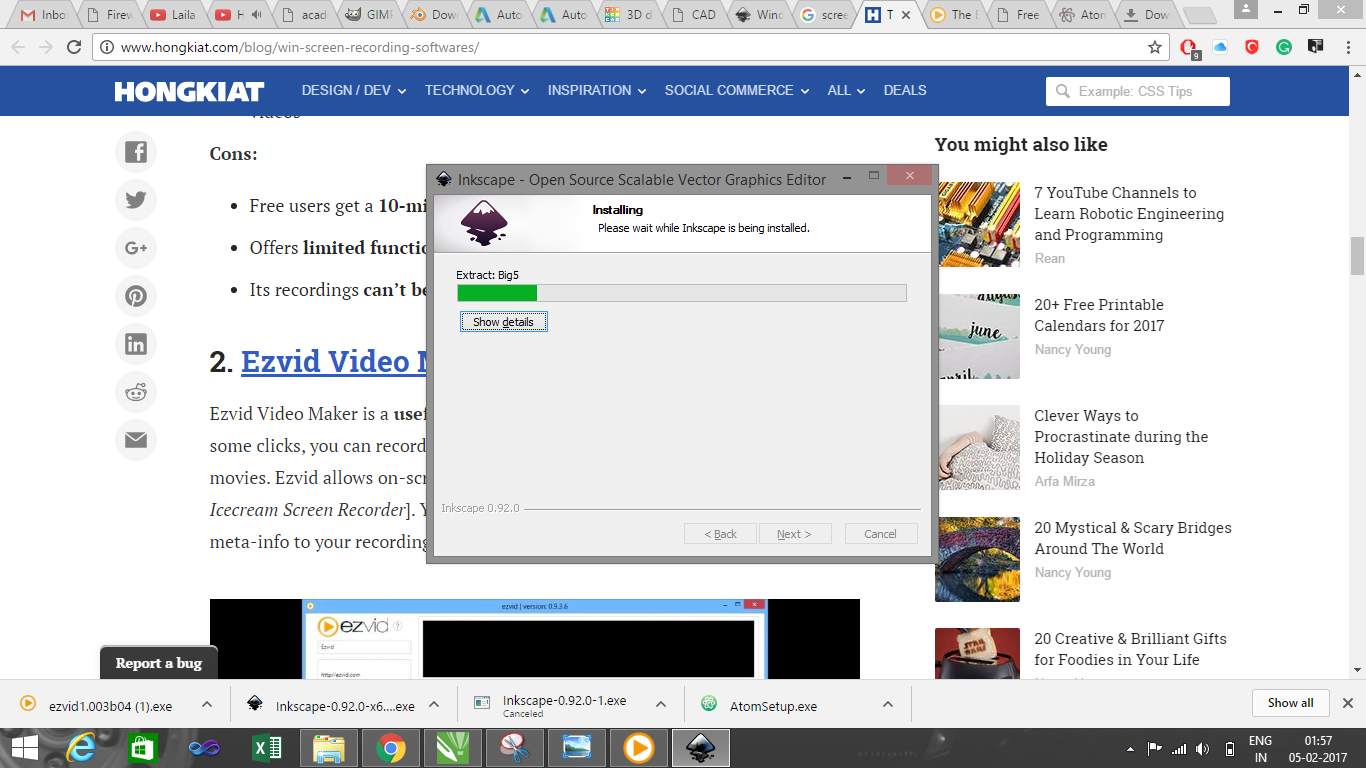Switch to the 3D browser tab

[629, 15]
